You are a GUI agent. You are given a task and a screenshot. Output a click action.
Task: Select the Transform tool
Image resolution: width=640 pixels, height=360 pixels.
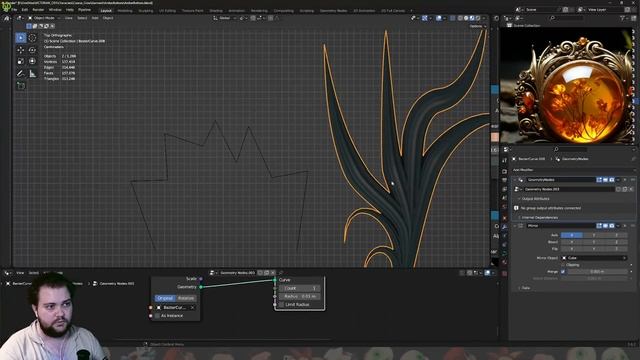[32, 61]
